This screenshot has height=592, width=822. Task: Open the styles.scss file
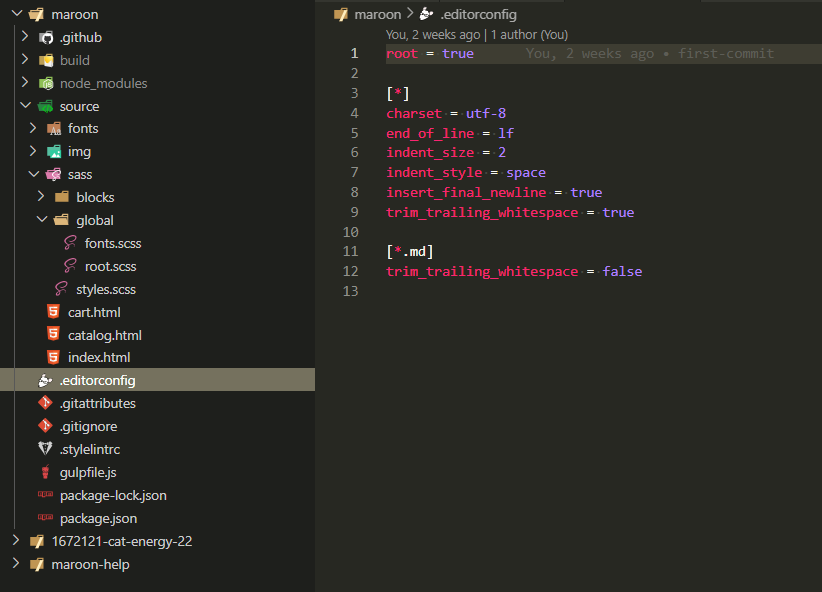(x=106, y=289)
